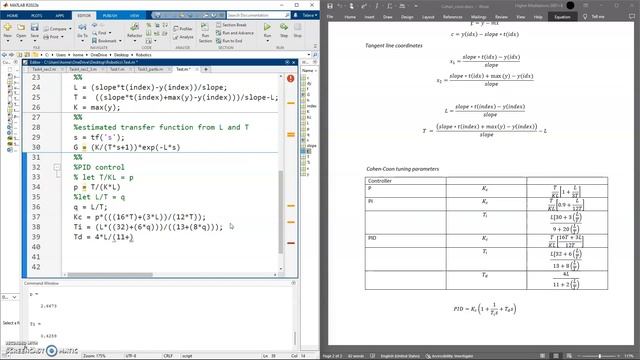Open the Save dropdown arrow
640x360 pixels.
point(35,41)
